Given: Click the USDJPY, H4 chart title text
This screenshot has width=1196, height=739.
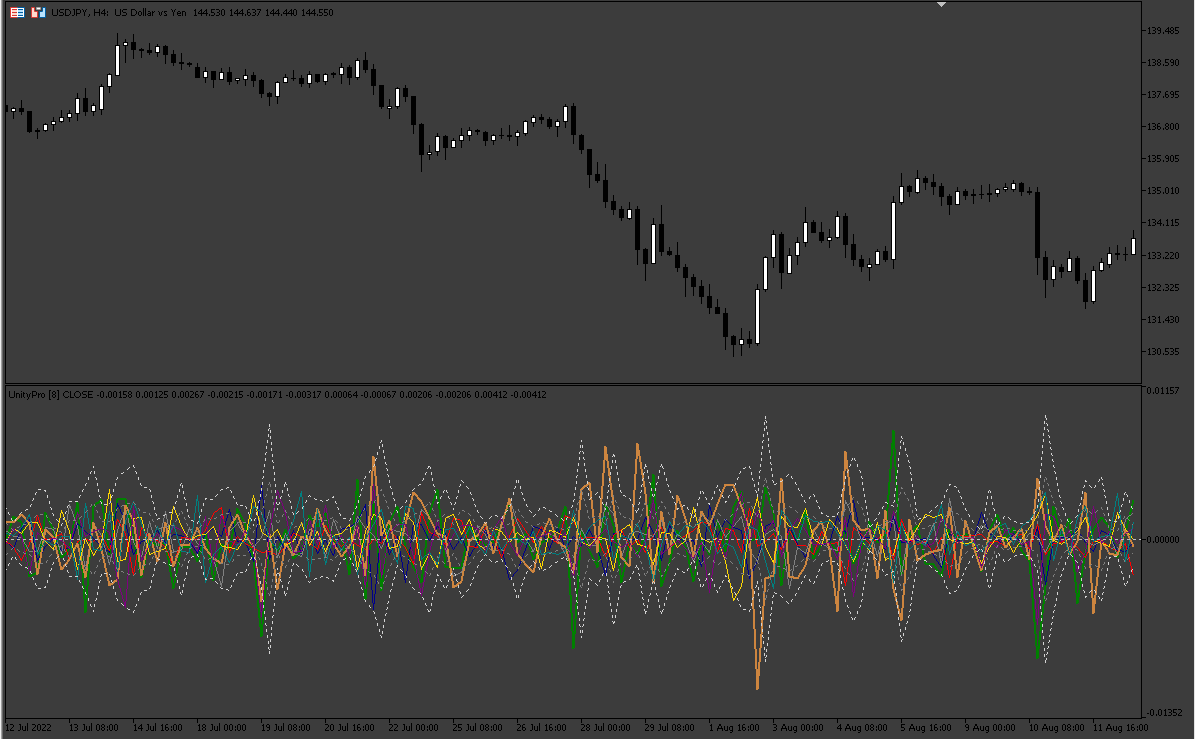Looking at the screenshot, I should click(79, 12).
